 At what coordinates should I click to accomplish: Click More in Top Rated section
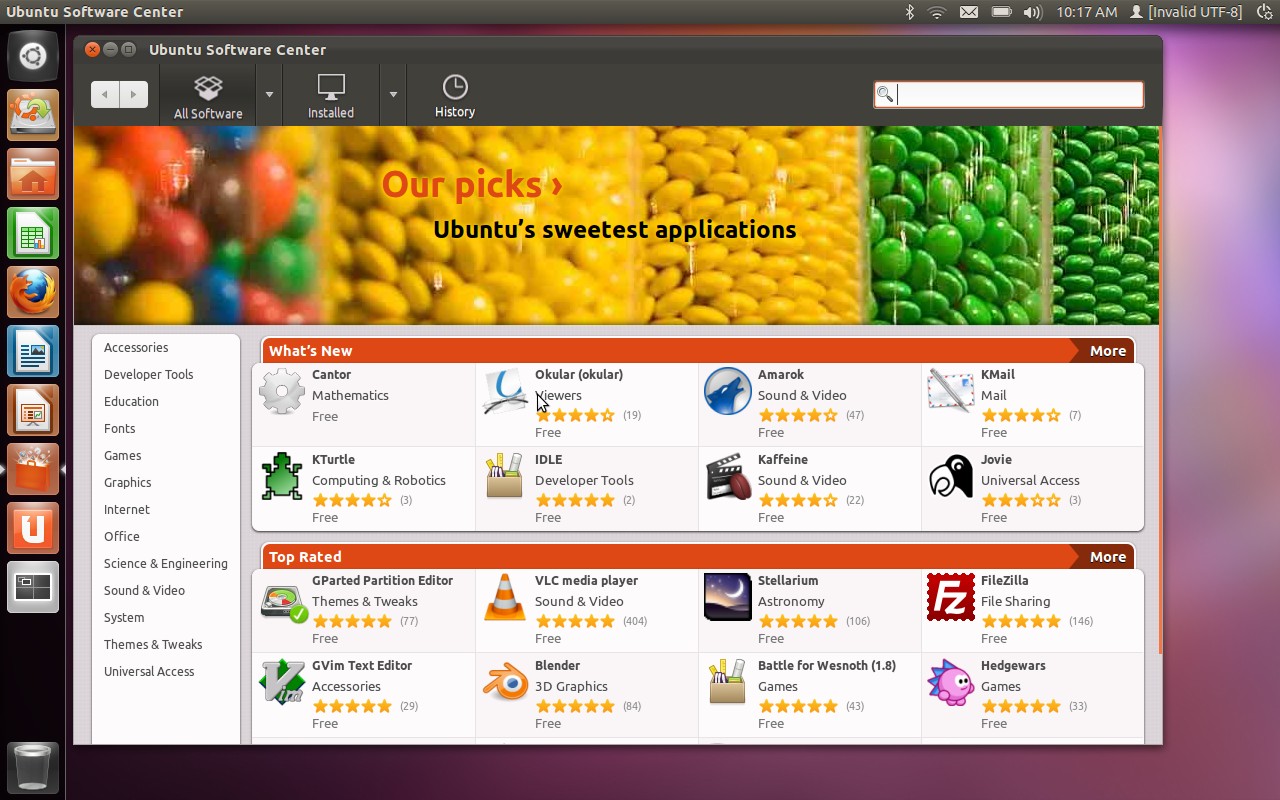click(x=1107, y=557)
